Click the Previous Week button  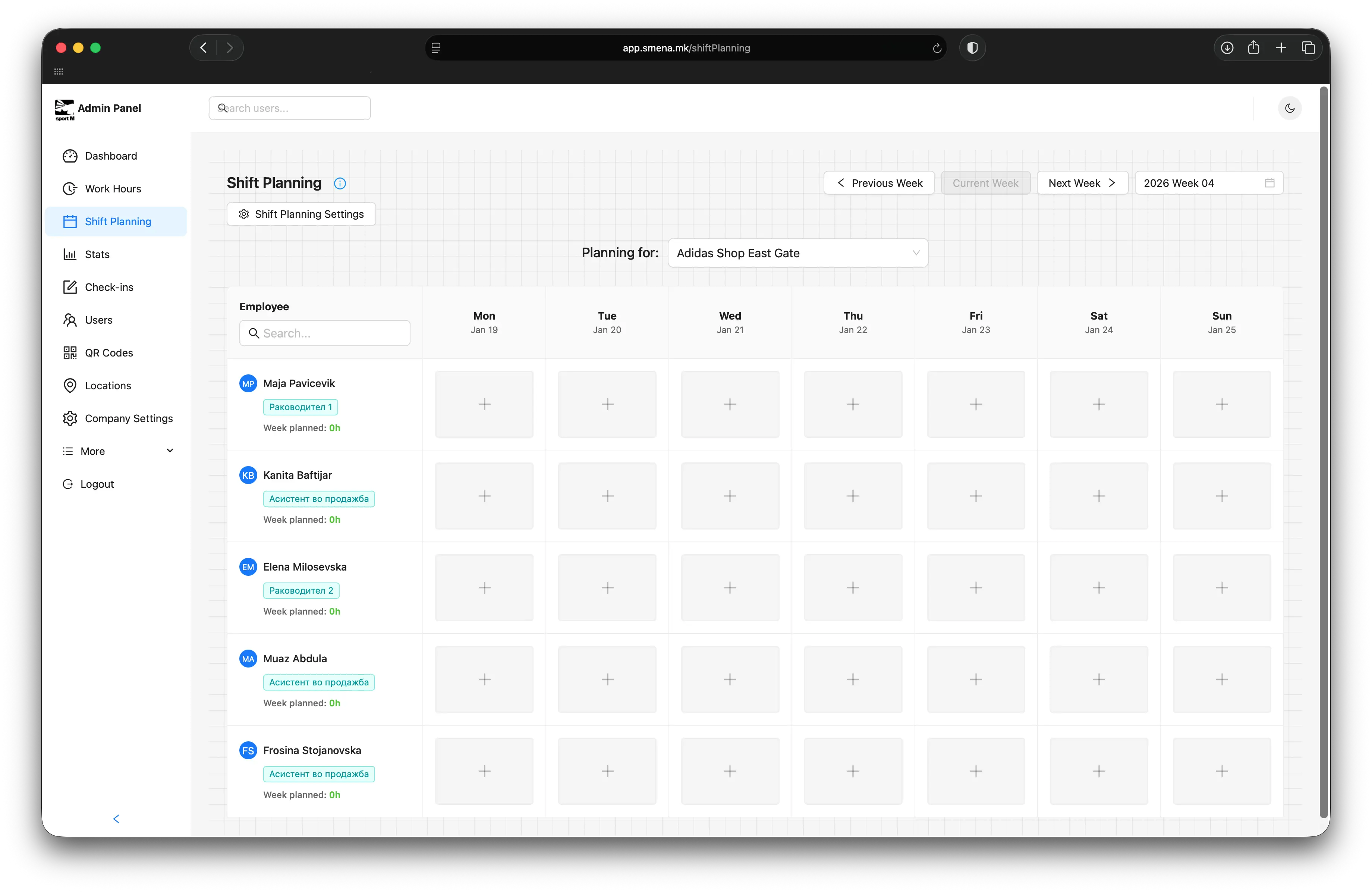click(x=878, y=183)
